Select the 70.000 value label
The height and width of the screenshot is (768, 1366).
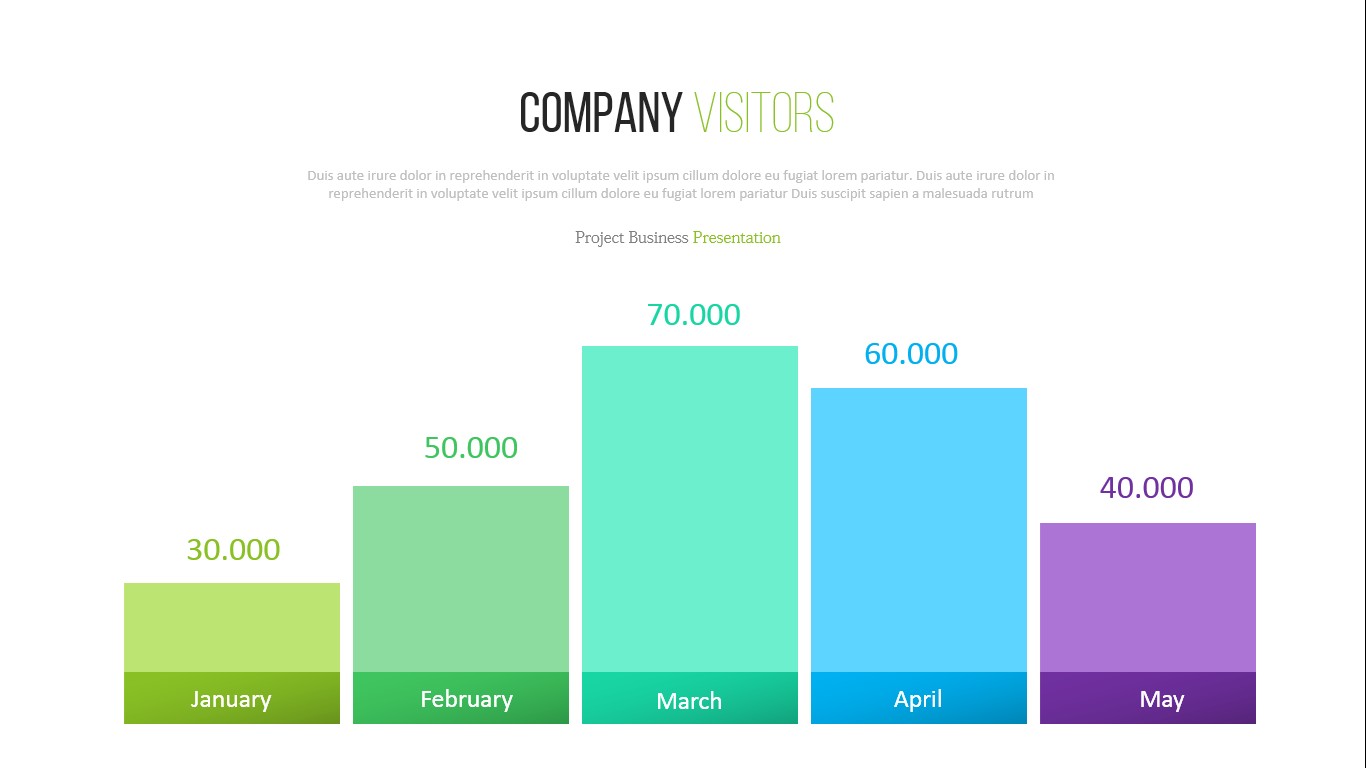point(693,315)
